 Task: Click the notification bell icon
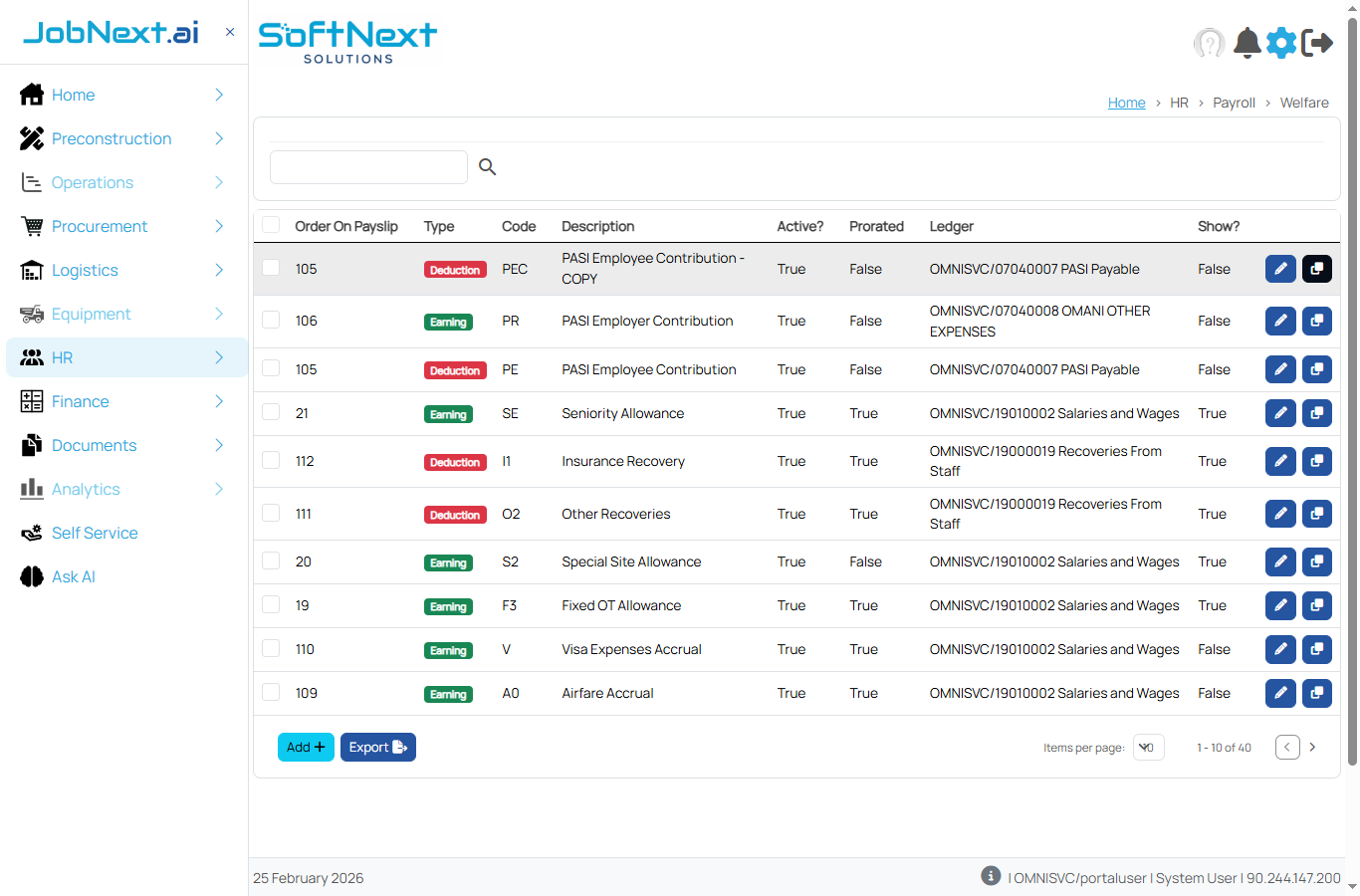click(x=1247, y=43)
